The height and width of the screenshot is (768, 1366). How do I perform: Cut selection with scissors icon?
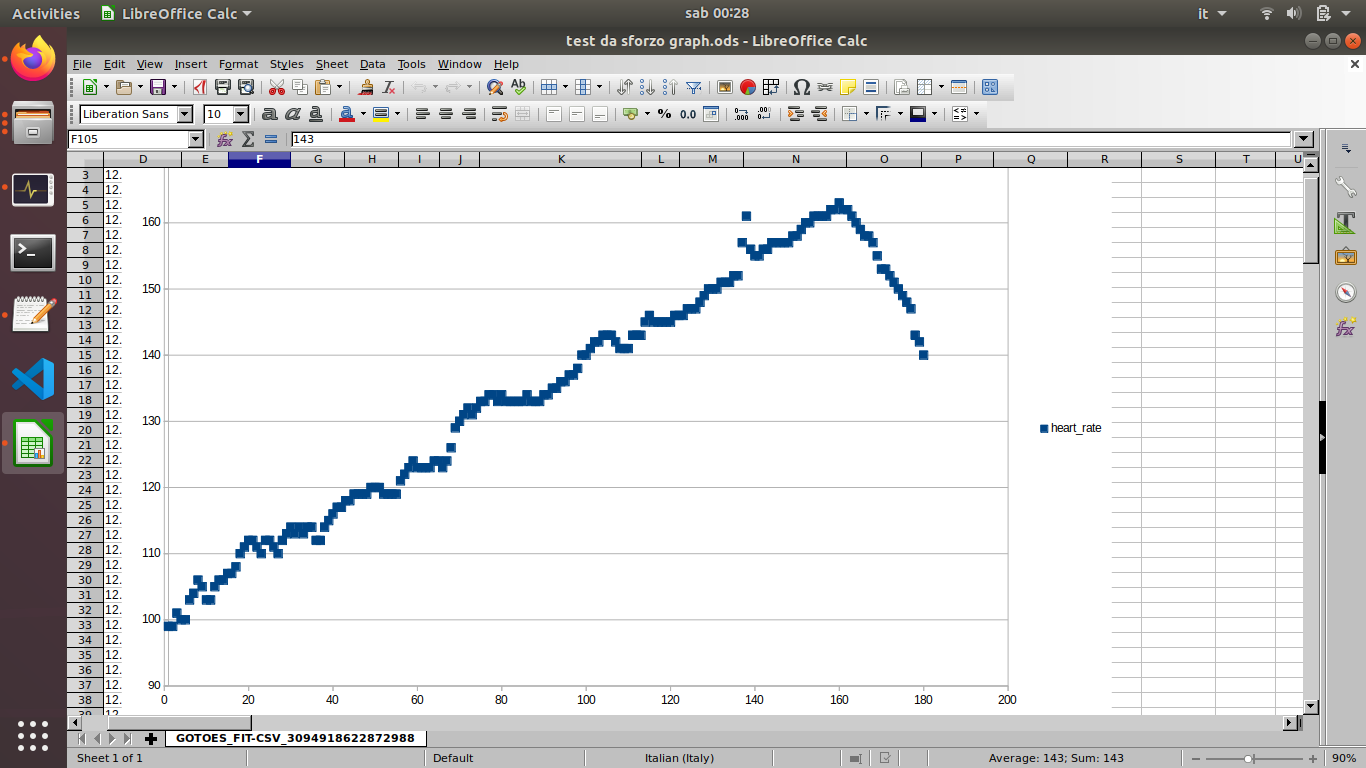pos(277,87)
